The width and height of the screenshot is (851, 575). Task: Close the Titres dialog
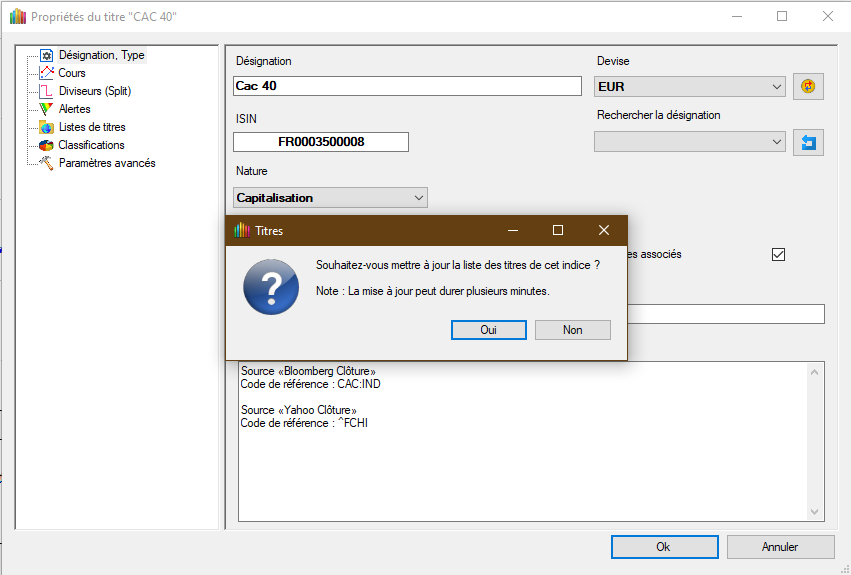(604, 230)
